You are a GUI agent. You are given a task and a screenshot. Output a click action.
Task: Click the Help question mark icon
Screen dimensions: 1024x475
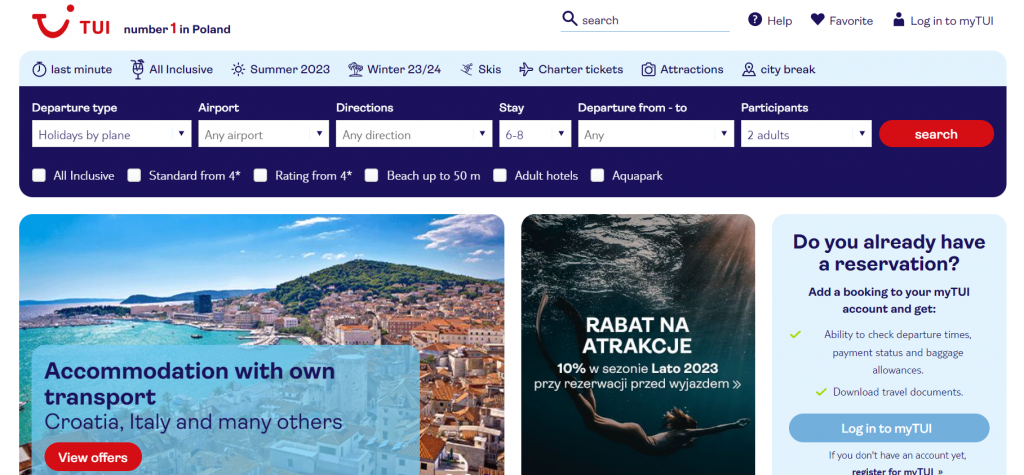click(x=755, y=20)
